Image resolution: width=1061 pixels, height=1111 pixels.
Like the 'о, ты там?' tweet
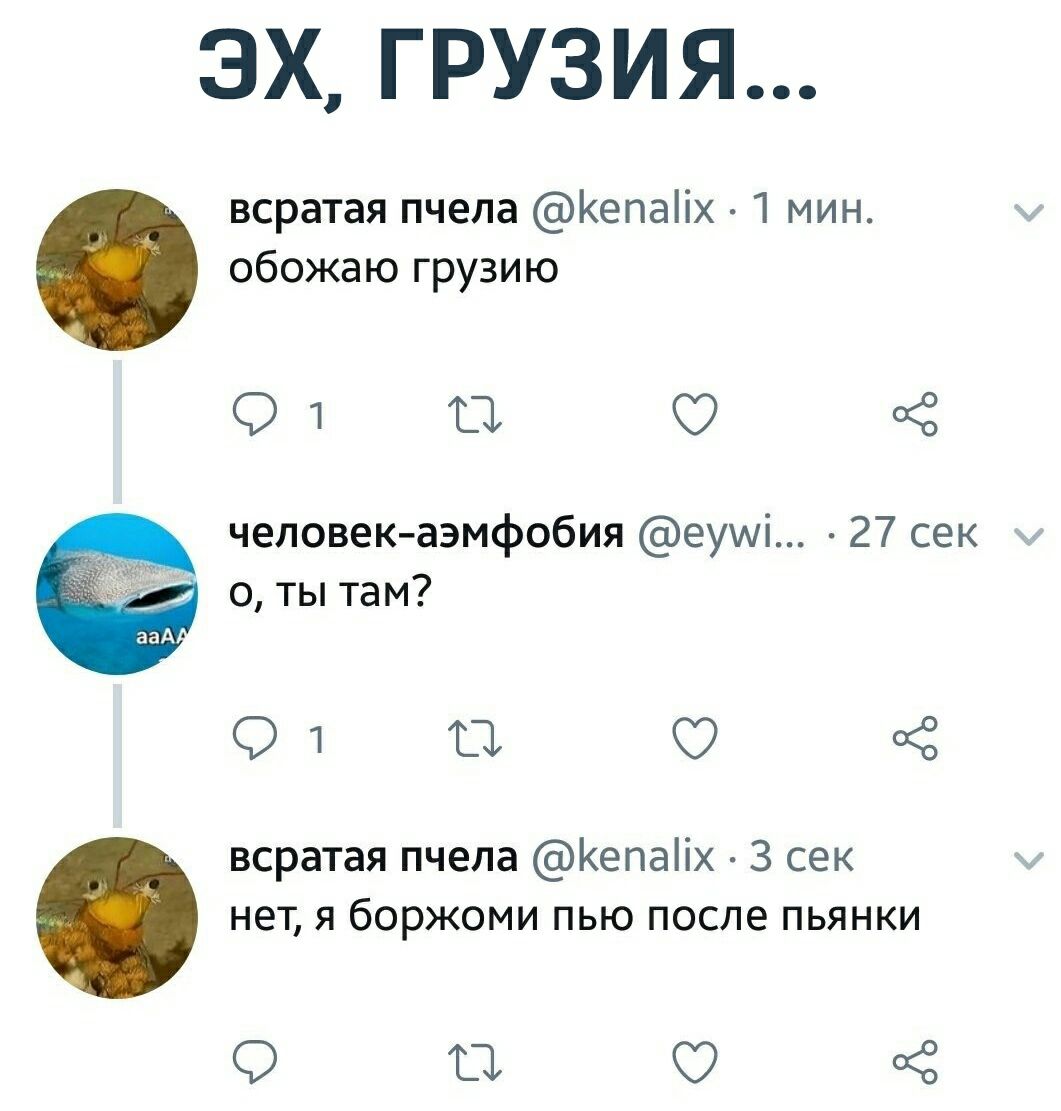[x=695, y=738]
